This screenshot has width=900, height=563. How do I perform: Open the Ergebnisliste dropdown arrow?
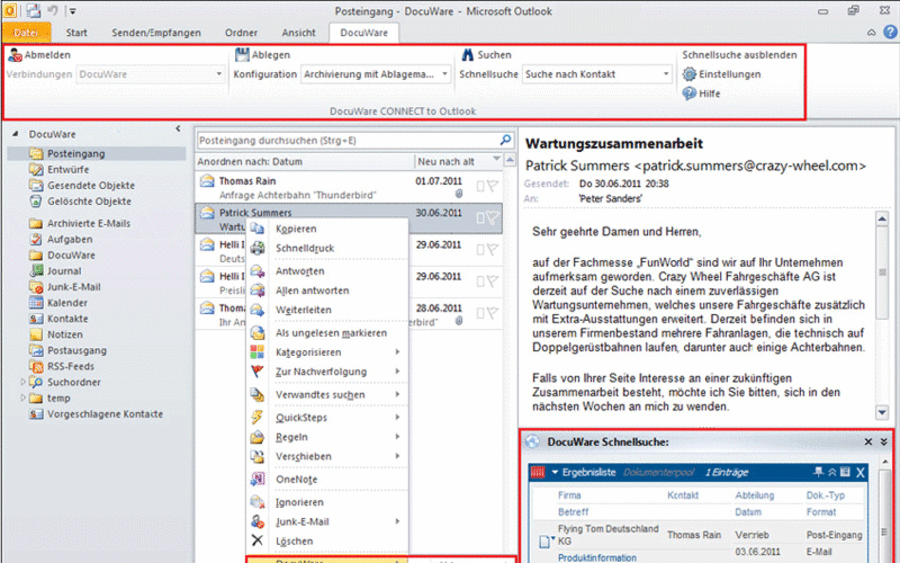555,472
